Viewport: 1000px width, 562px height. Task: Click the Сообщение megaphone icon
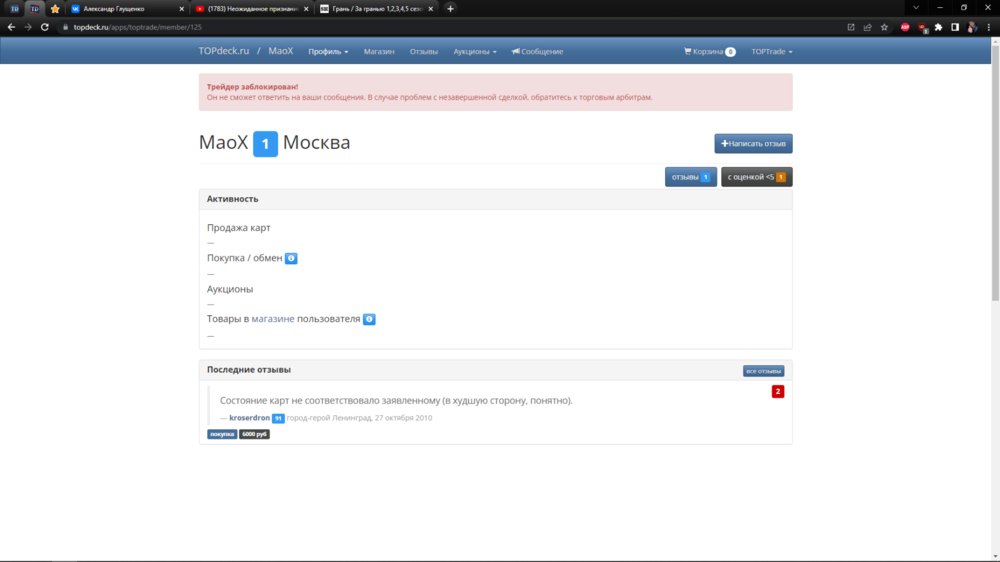tap(516, 51)
